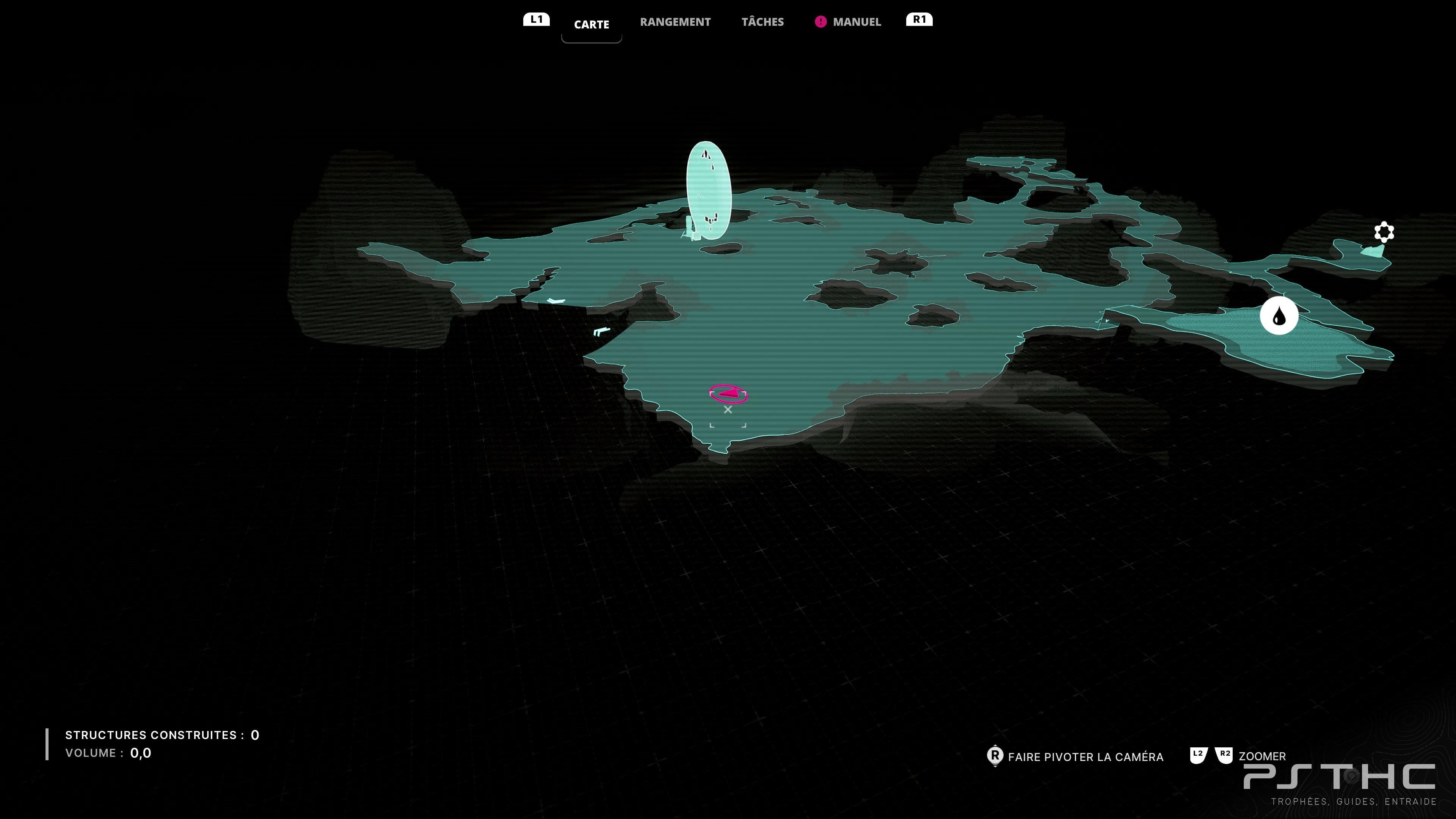The image size is (1456, 819).
Task: Open the CARTE tab
Action: coord(591,24)
